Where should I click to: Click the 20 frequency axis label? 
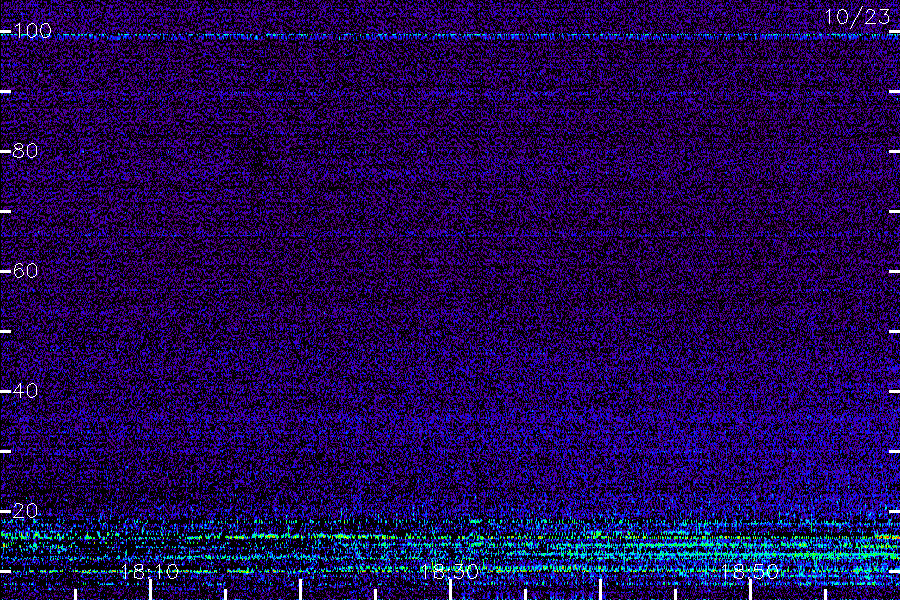click(x=25, y=511)
